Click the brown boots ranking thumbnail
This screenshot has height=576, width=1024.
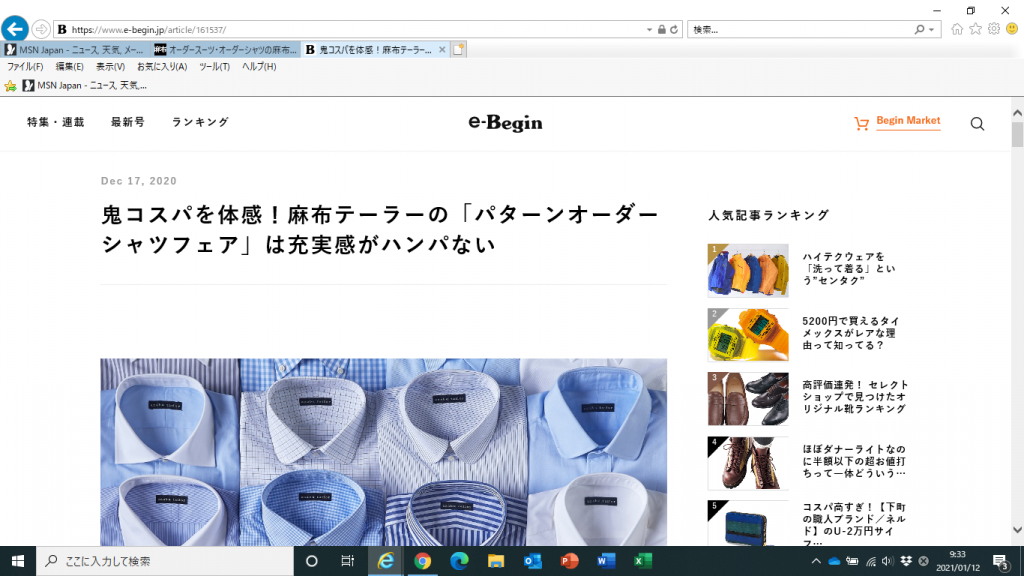748,463
